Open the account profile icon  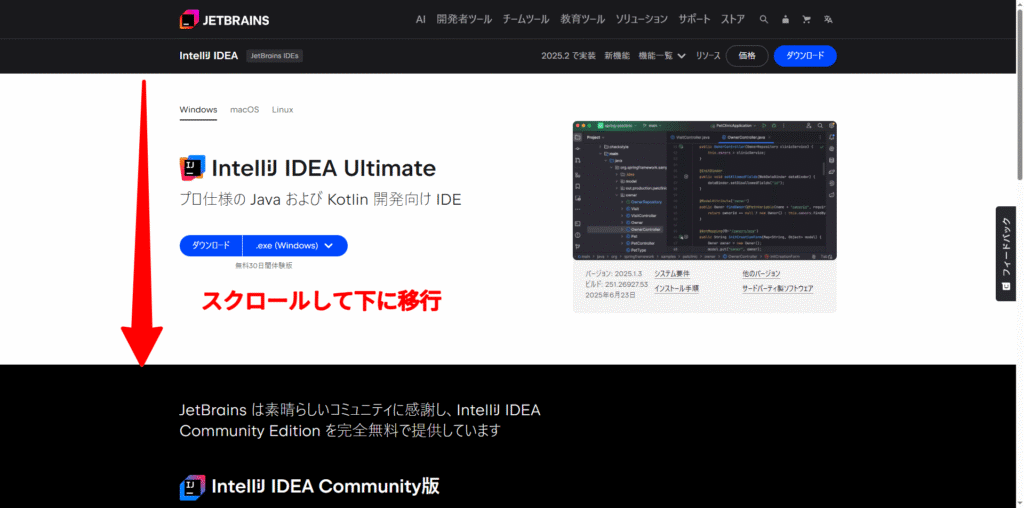[x=785, y=20]
